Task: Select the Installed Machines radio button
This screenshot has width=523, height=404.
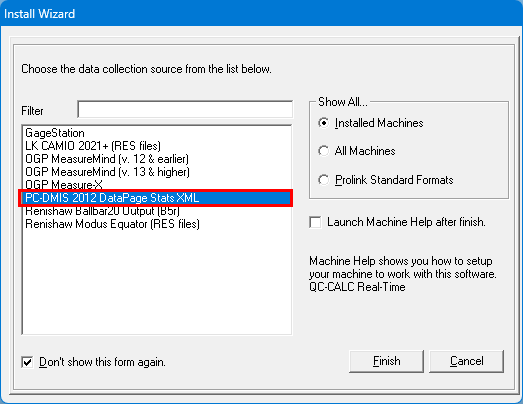Action: click(323, 123)
